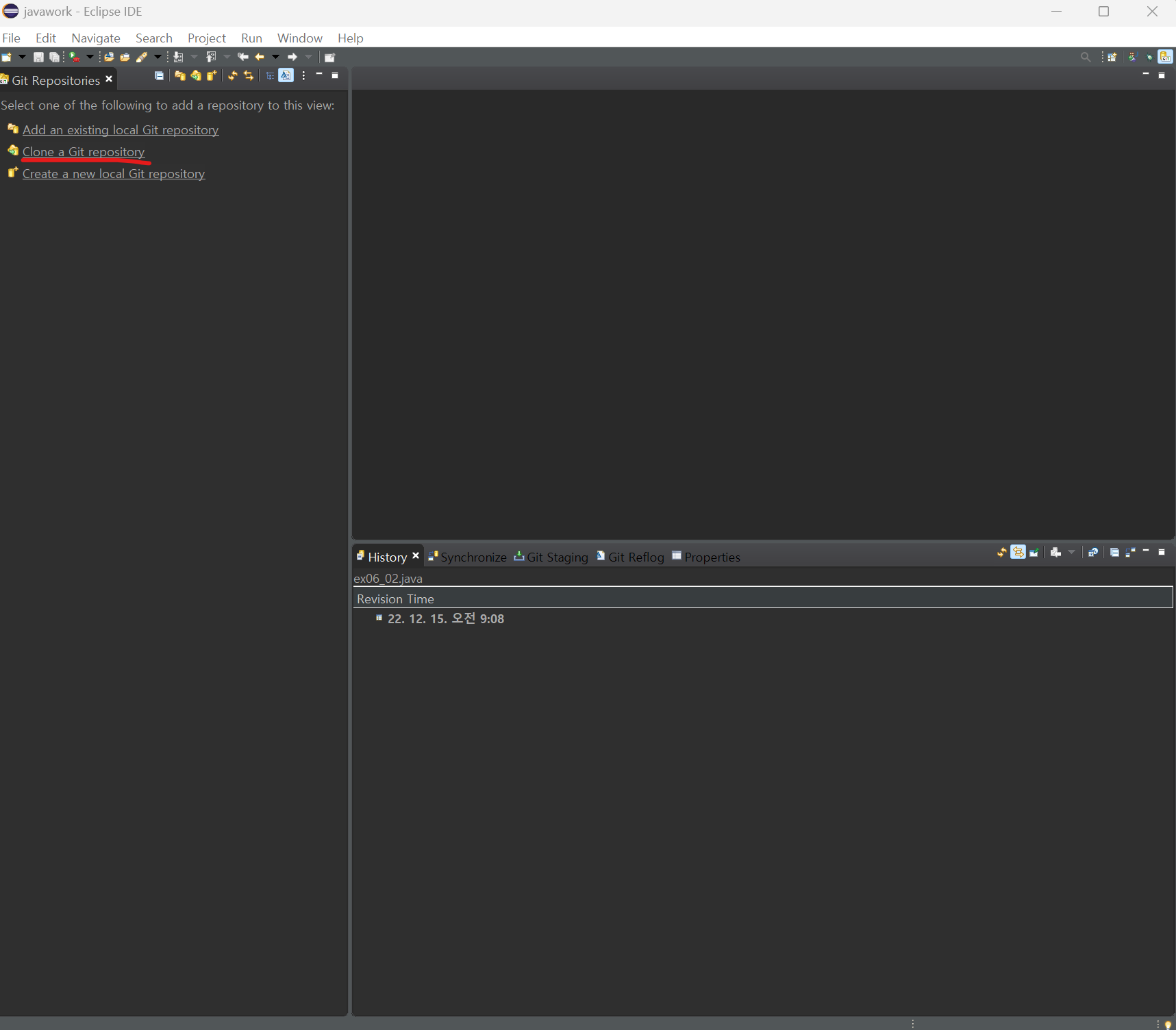Toggle Group Revisions by Date in History
This screenshot has height=1030, width=1176.
(1093, 552)
